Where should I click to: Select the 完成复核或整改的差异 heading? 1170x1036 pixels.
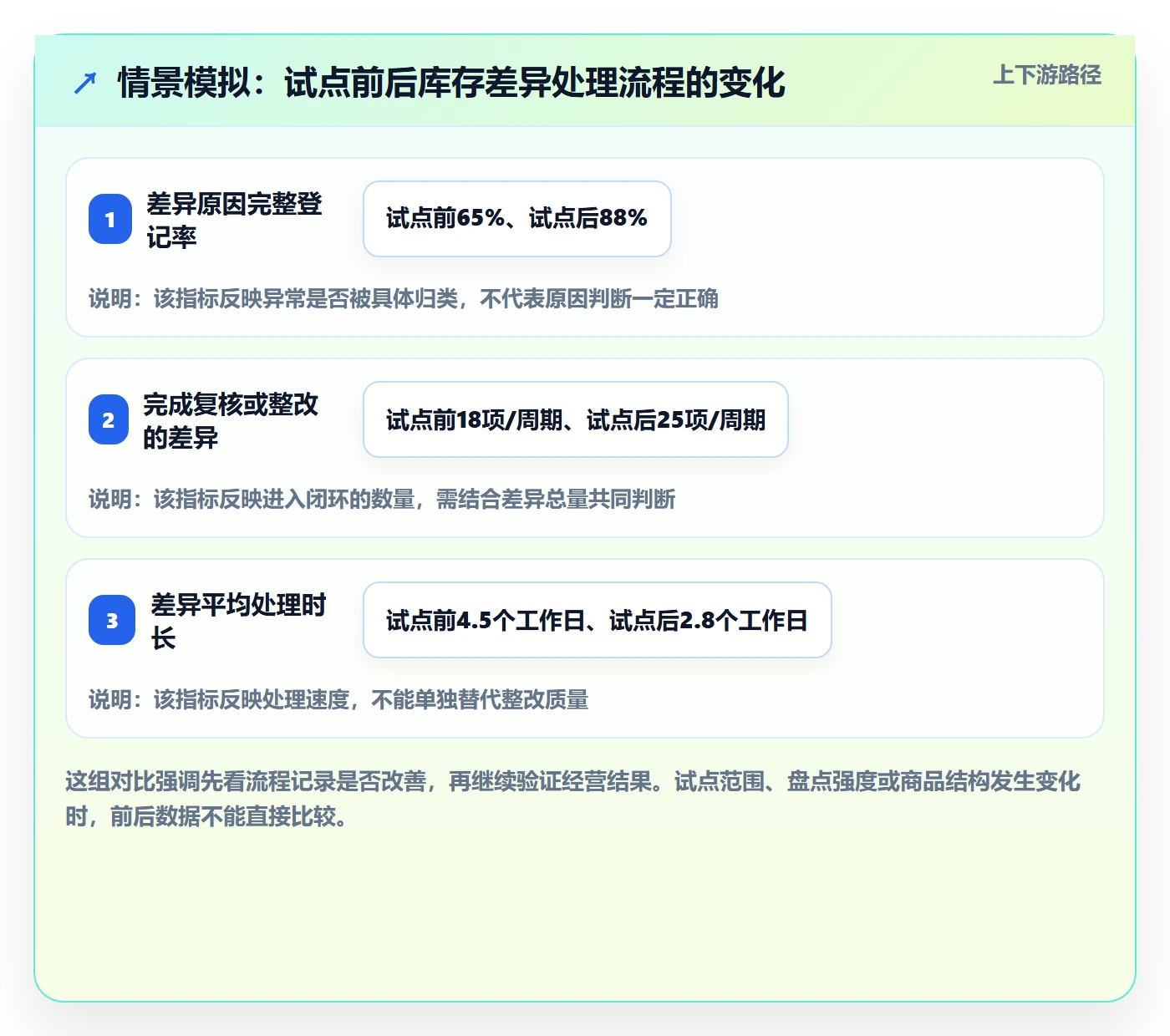point(231,420)
